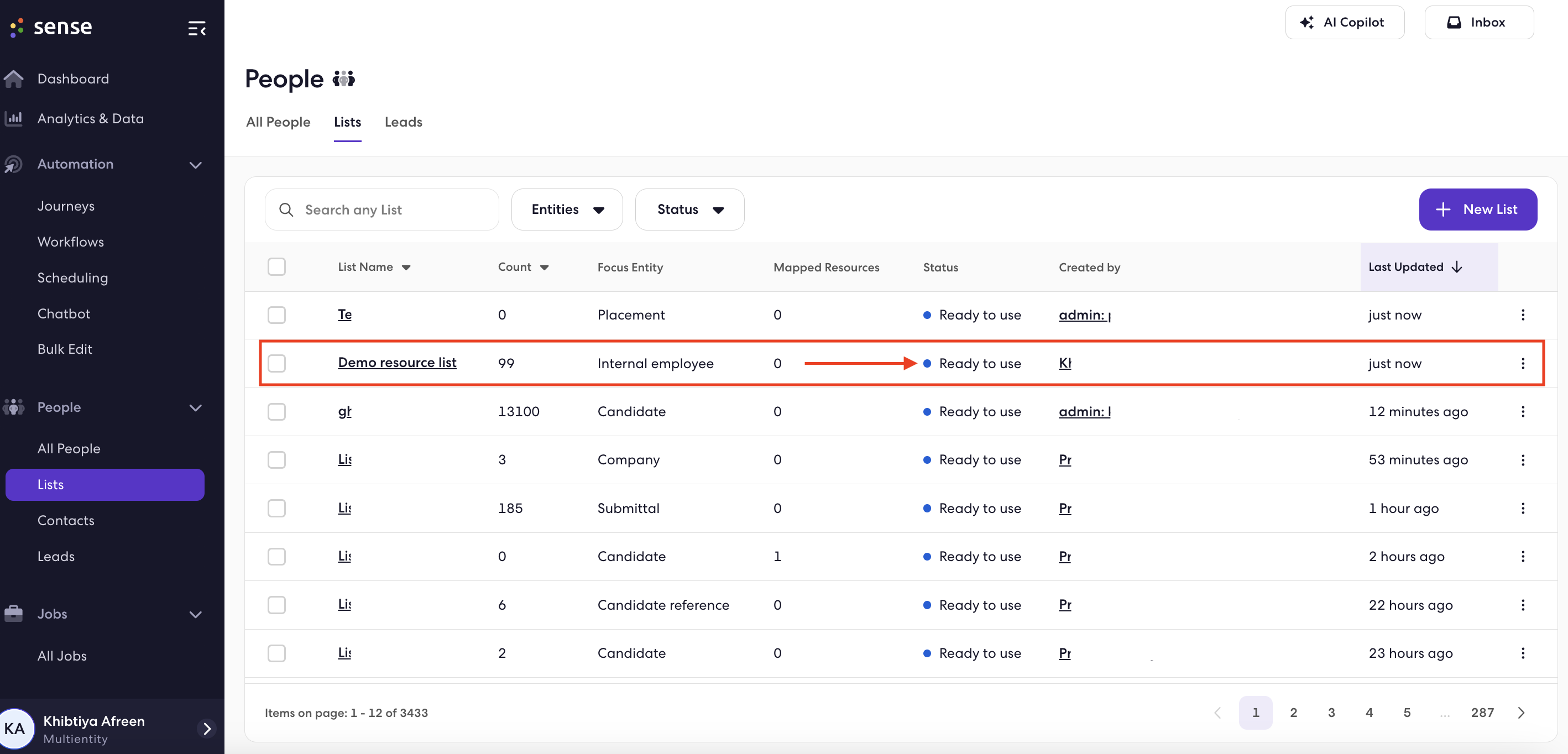Select Lists item in sidebar

coord(104,484)
